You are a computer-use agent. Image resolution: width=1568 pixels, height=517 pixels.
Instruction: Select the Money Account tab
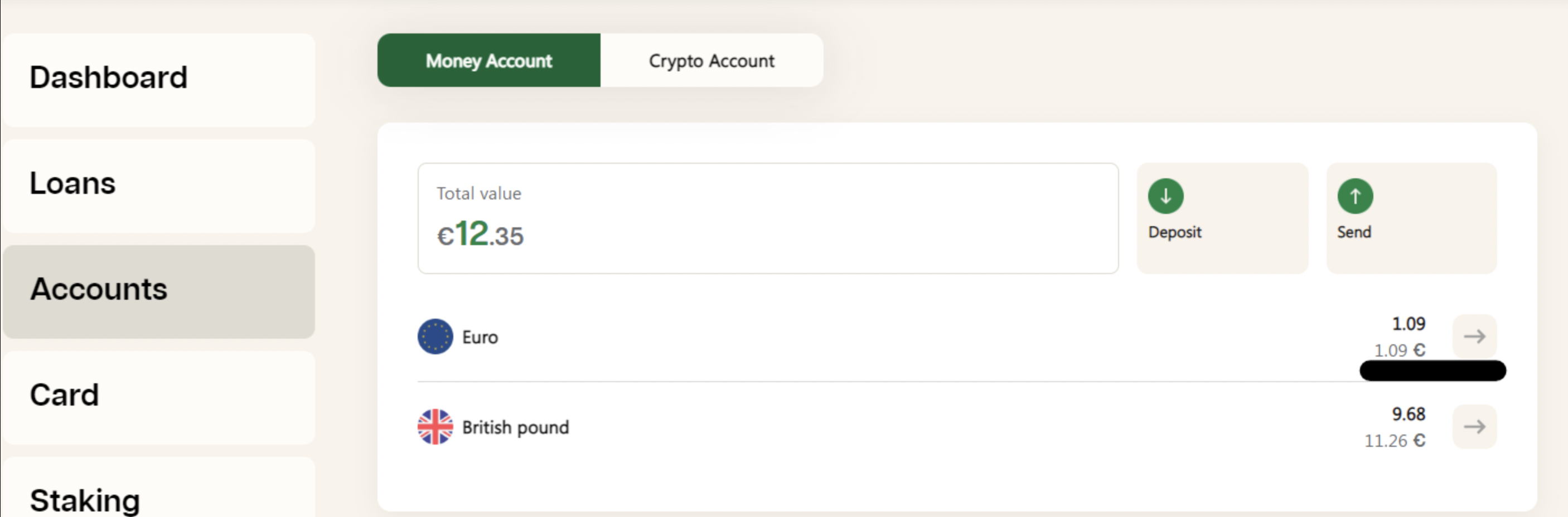[489, 60]
